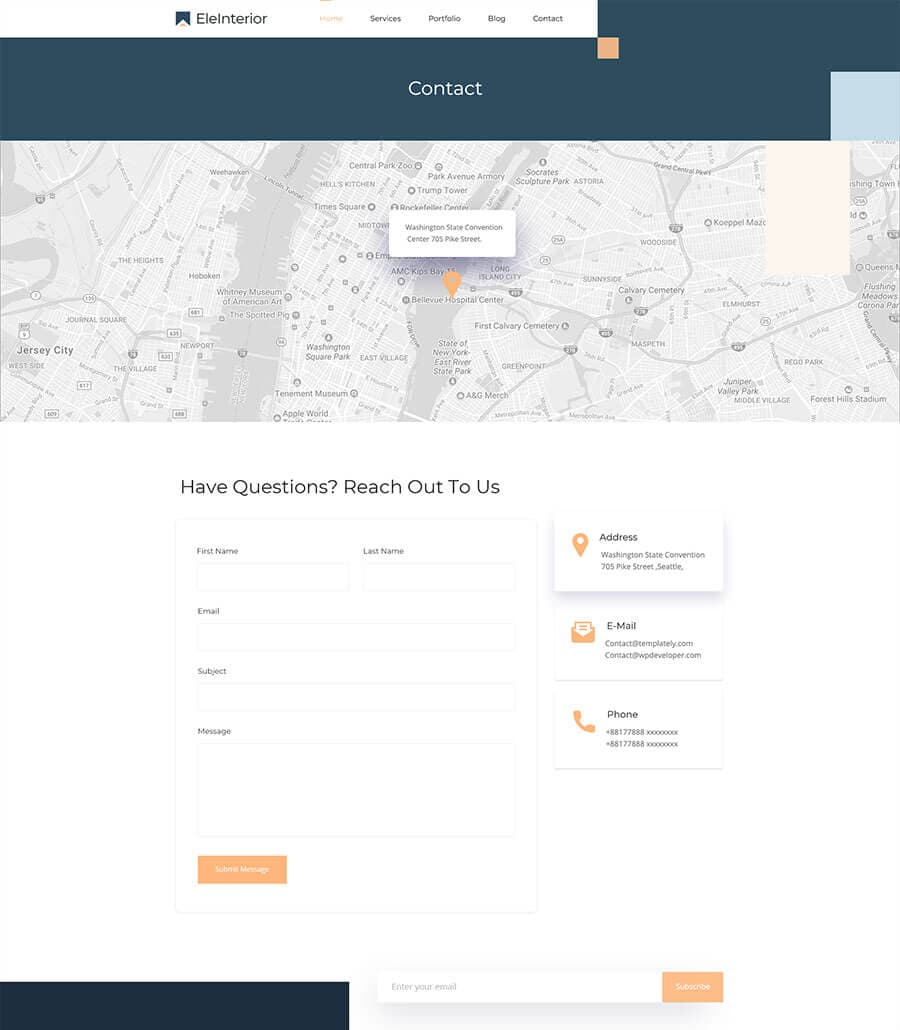Screen dimensions: 900x1030
Task: Click inside the Message text area
Action: 356,790
